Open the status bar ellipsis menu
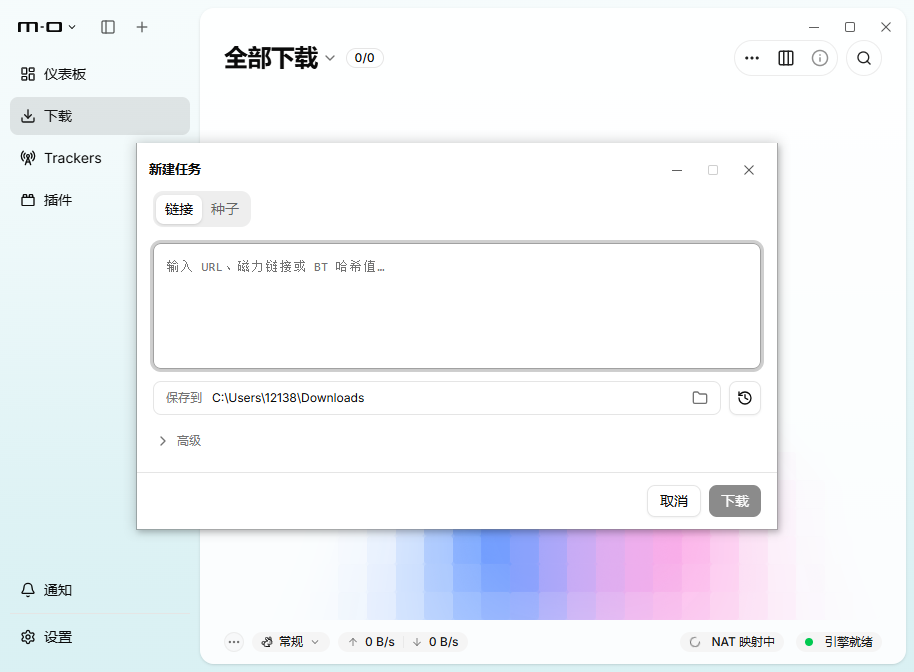 tap(234, 642)
